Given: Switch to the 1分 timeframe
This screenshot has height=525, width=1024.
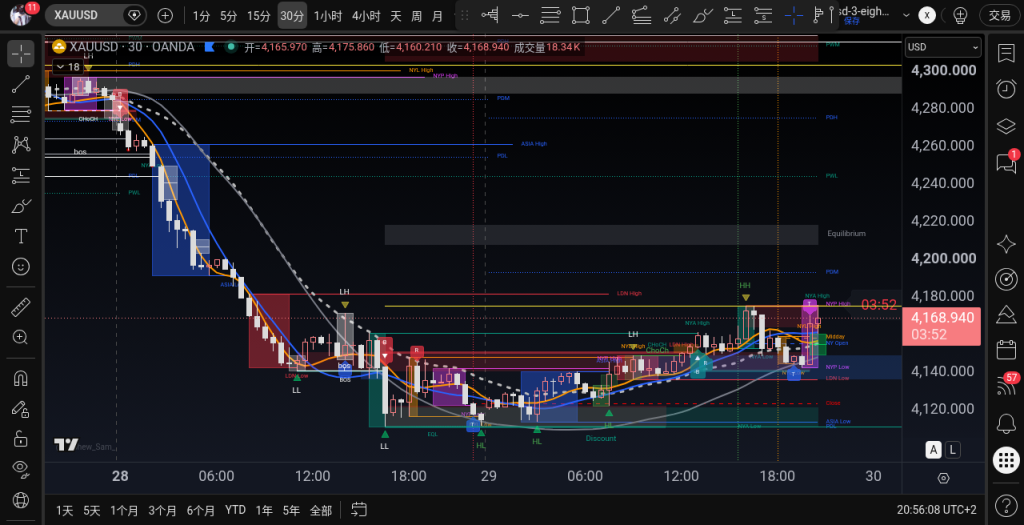Looking at the screenshot, I should 202,16.
